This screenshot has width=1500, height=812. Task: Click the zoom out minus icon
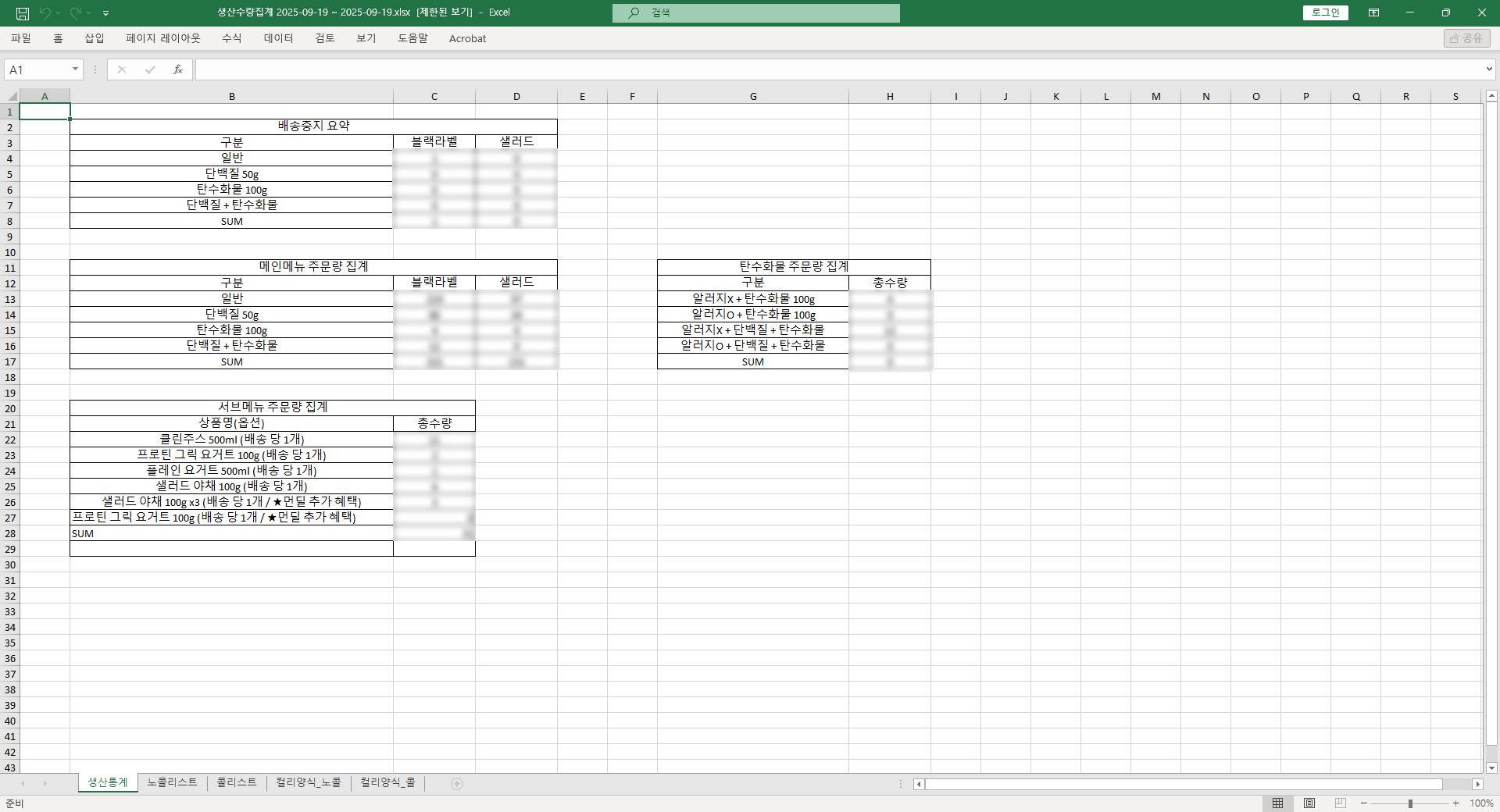[1364, 803]
